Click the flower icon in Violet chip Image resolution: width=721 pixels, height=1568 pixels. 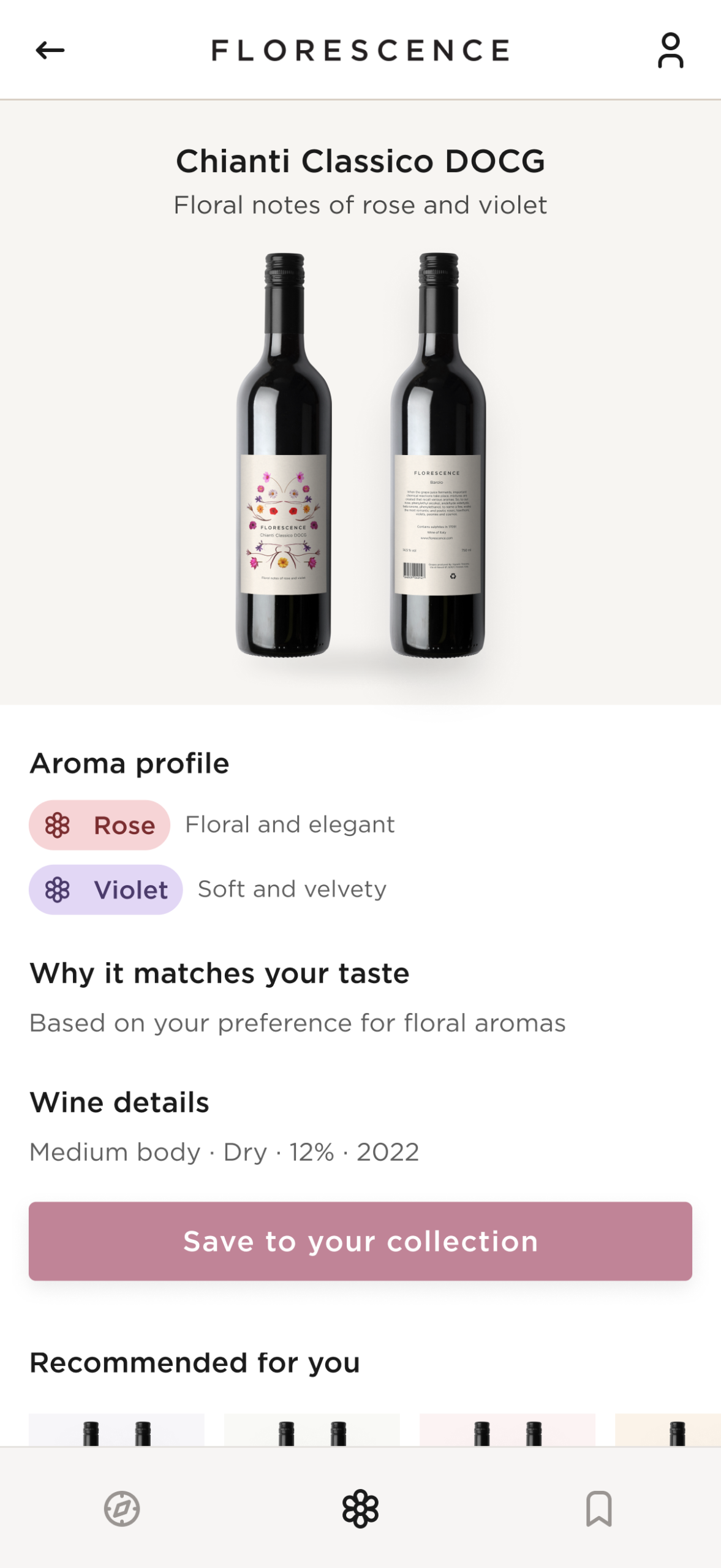58,889
